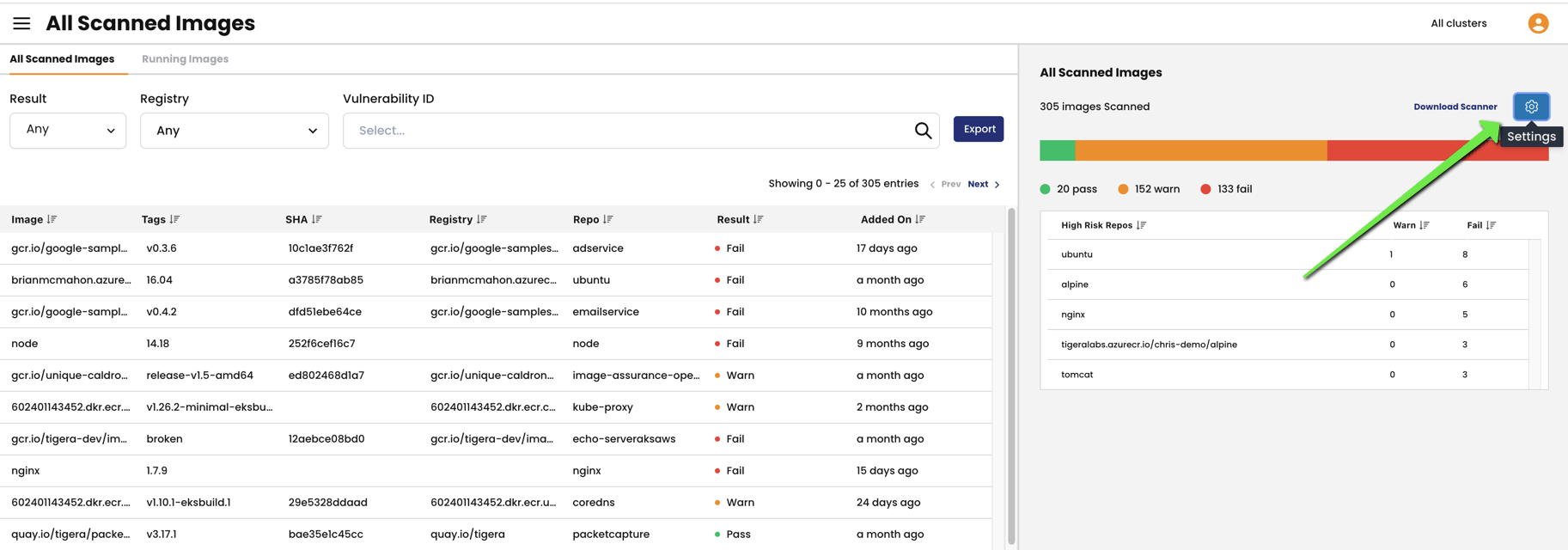Open row tagged release-v1.5-amd64

(496, 376)
